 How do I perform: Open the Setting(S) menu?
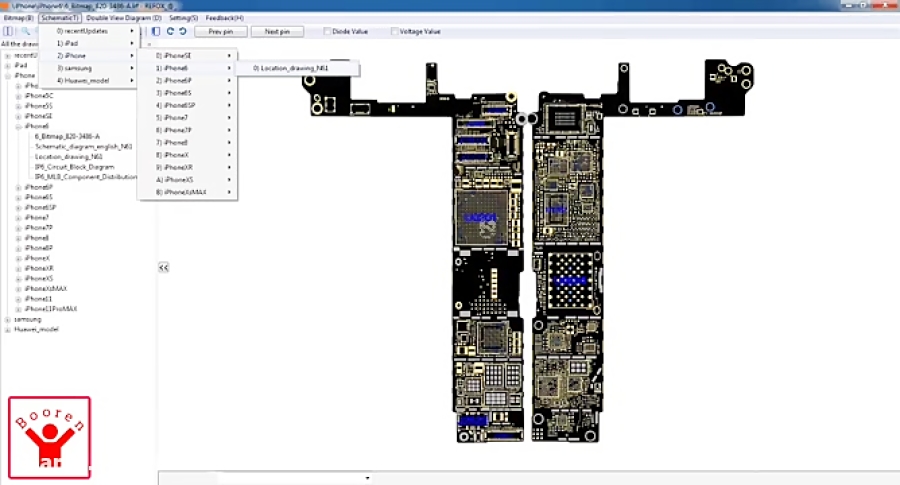coord(184,18)
